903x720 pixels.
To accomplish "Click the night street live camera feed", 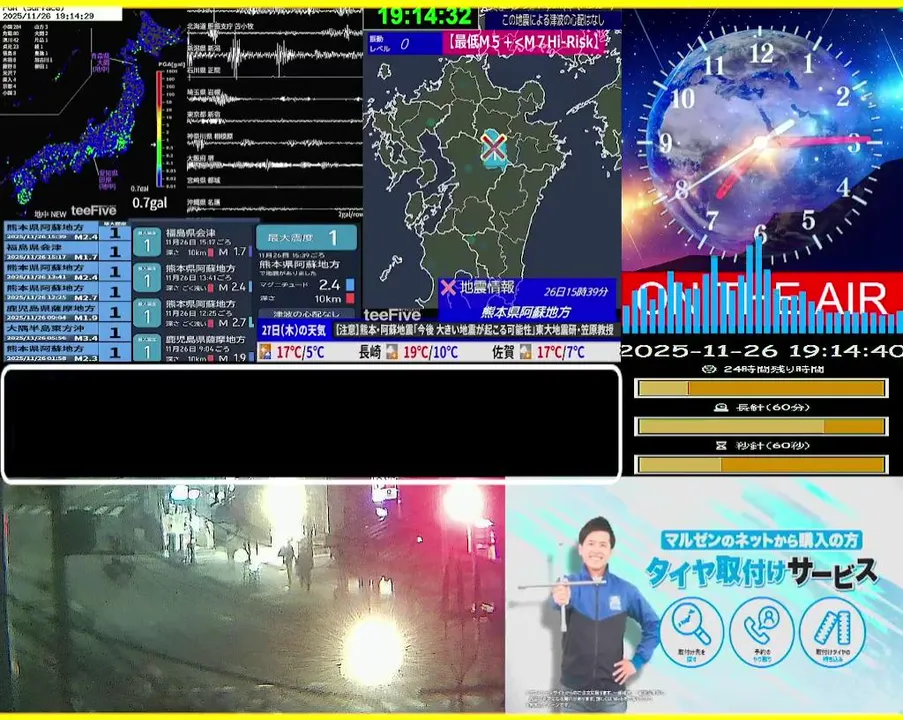I will [252, 597].
